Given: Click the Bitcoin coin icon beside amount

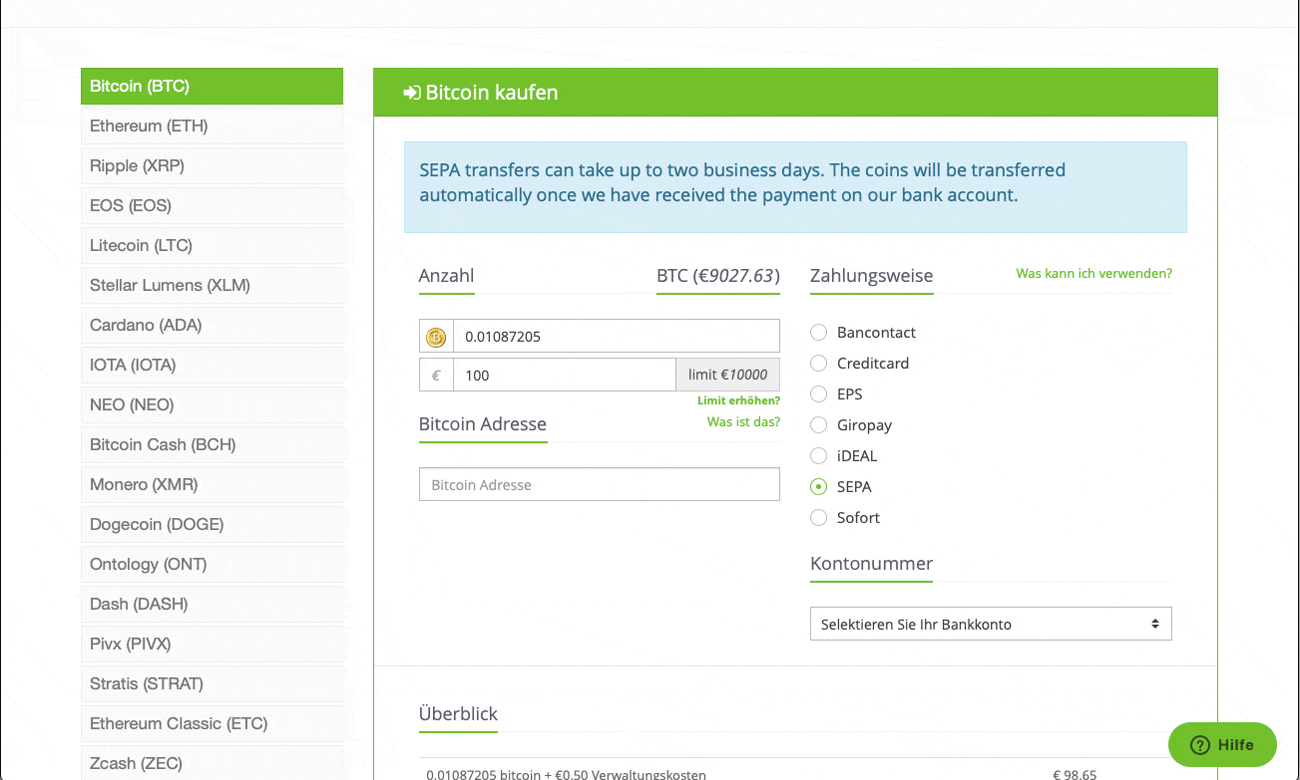Looking at the screenshot, I should 436,337.
